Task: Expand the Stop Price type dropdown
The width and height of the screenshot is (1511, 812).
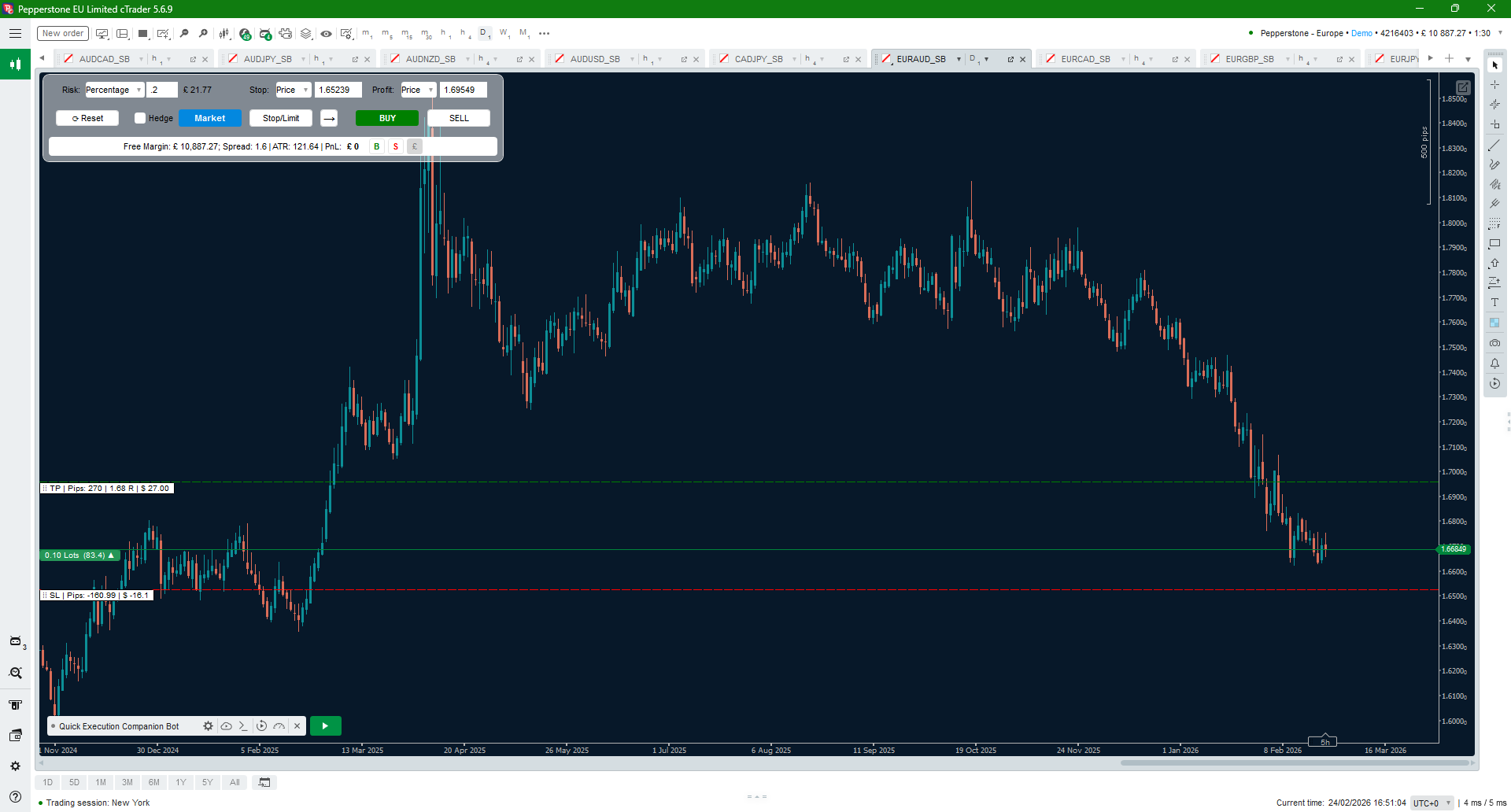Action: (293, 90)
